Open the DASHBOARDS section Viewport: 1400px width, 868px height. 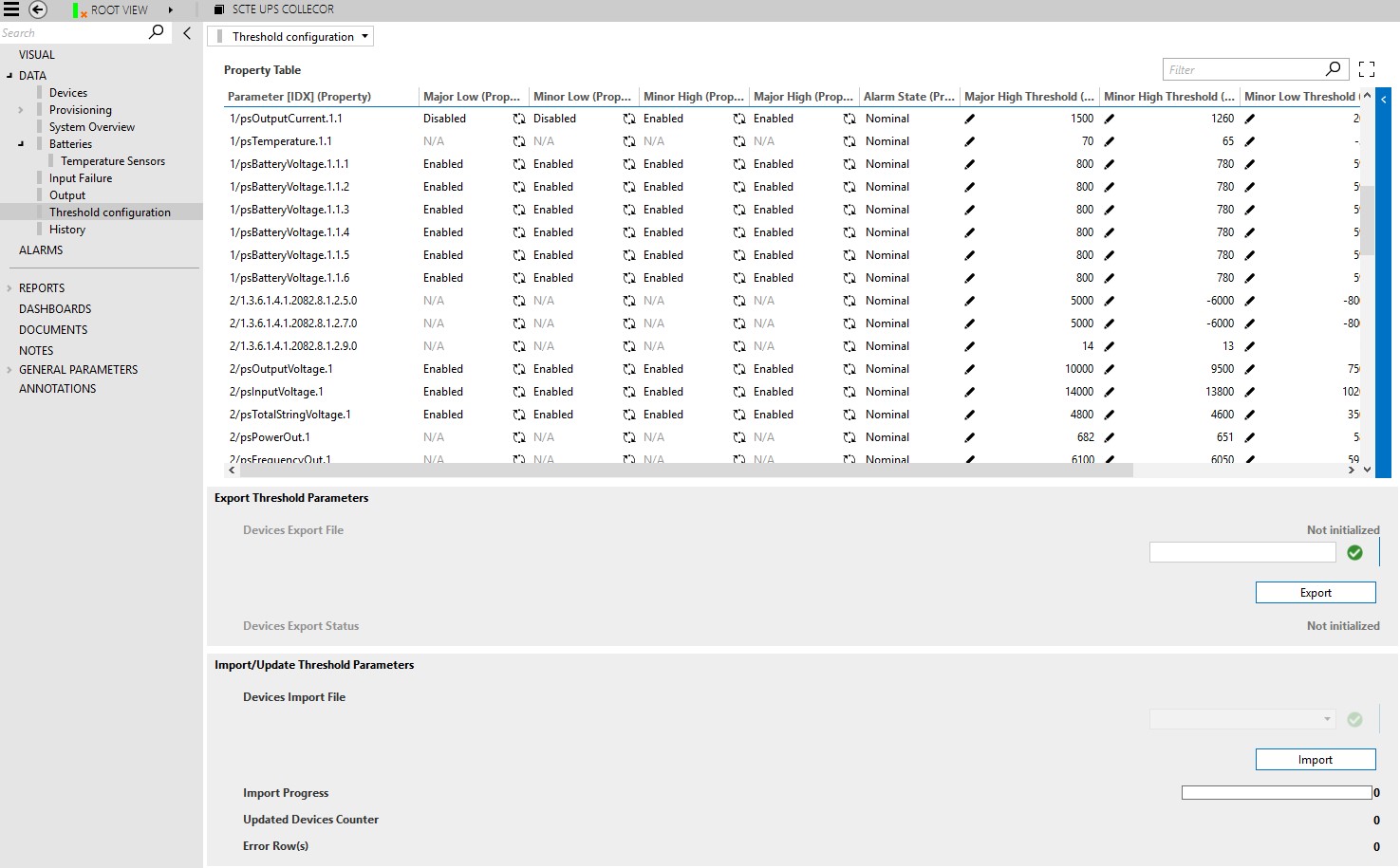[x=54, y=308]
